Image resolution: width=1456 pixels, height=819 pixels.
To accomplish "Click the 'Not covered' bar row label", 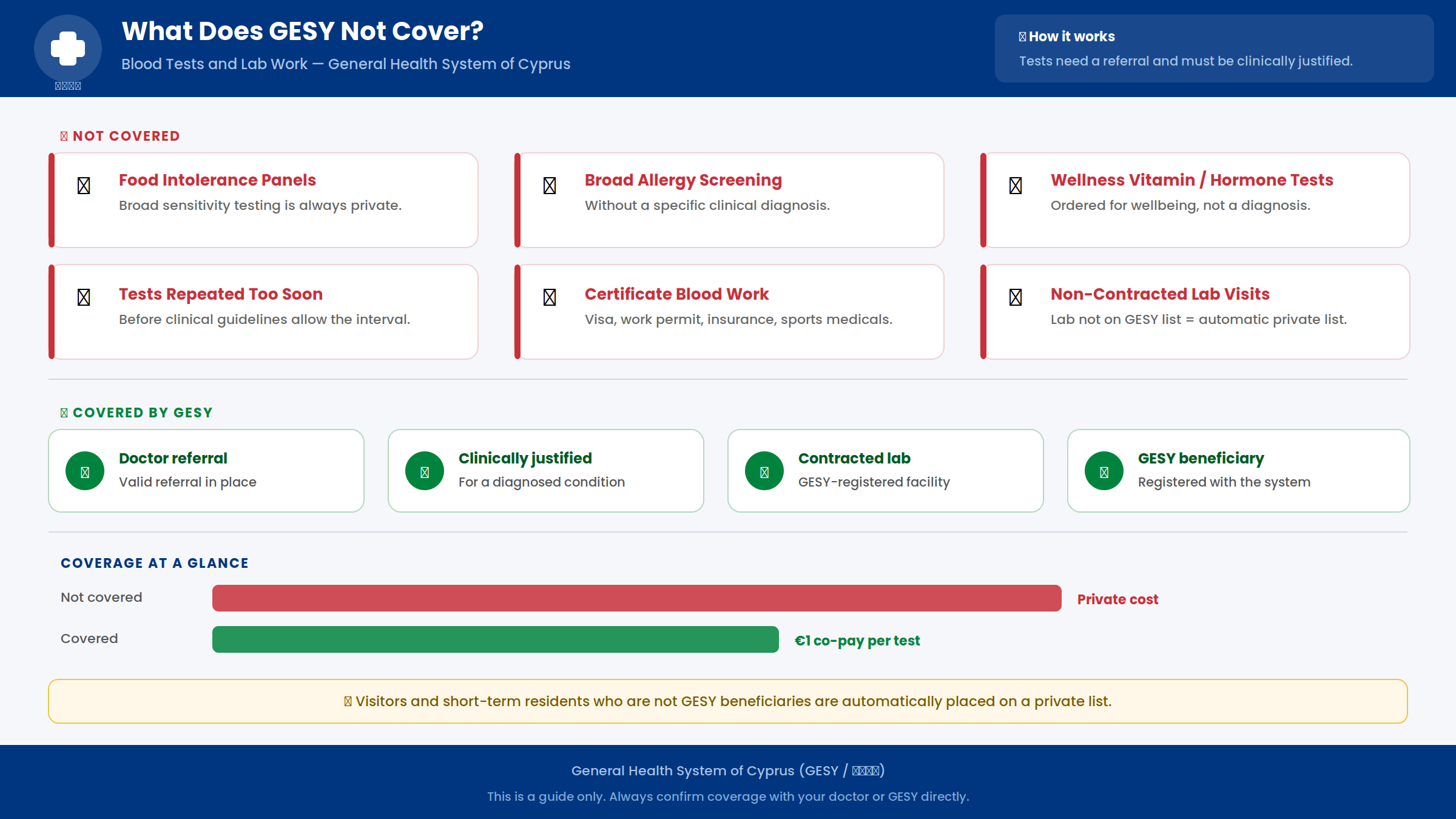I will click(101, 598).
